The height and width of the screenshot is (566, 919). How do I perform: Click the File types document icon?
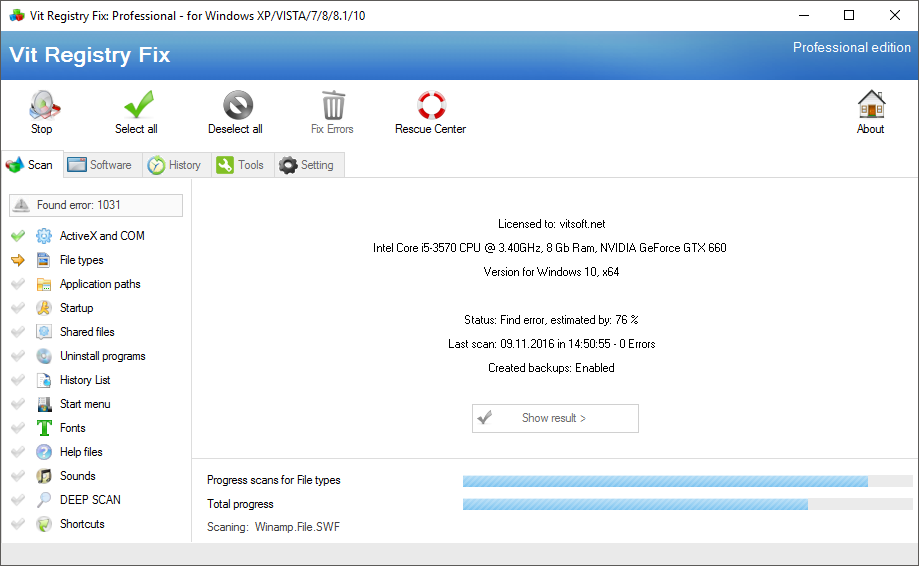(44, 260)
